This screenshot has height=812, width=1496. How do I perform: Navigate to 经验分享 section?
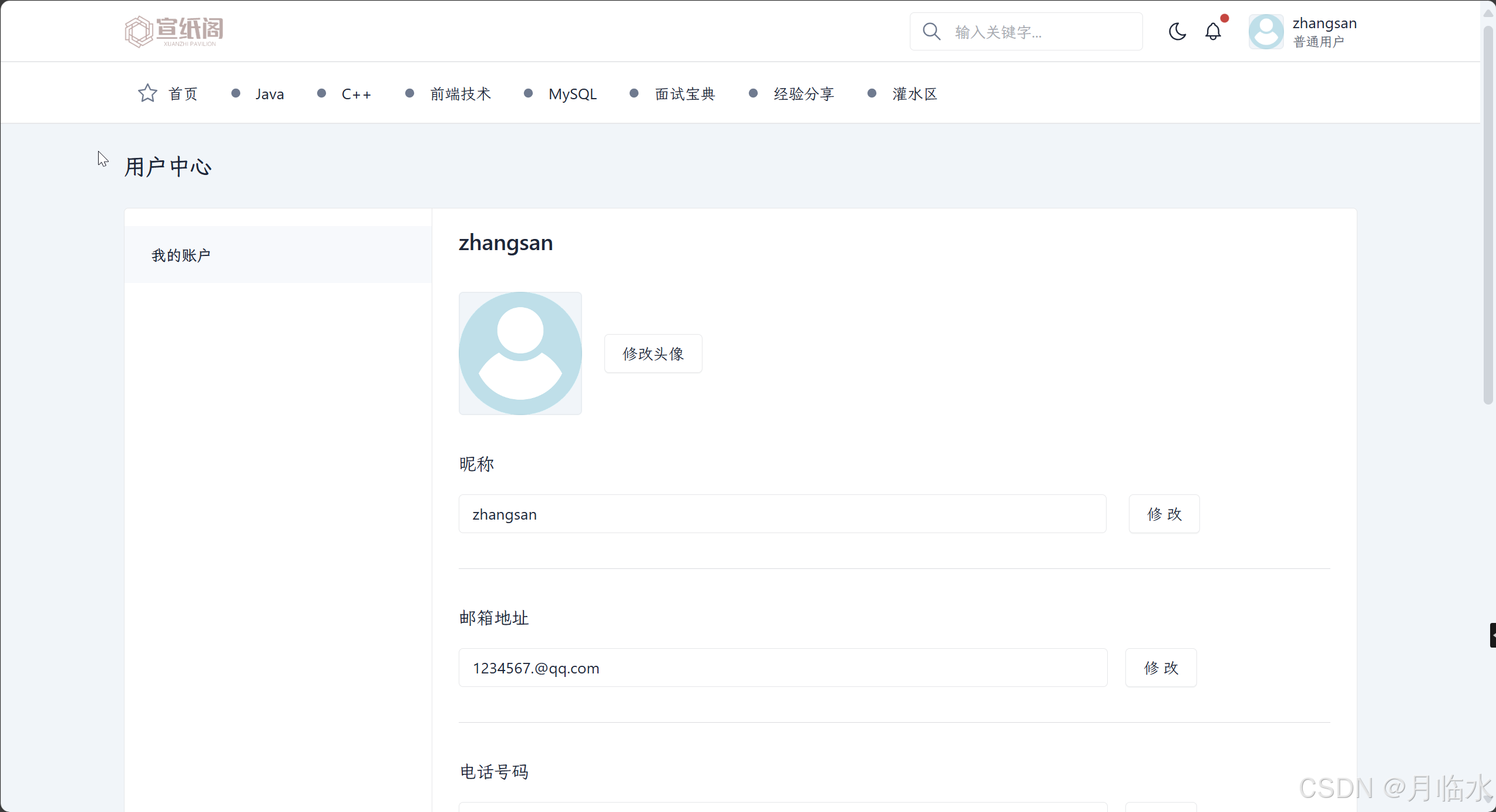coord(804,94)
